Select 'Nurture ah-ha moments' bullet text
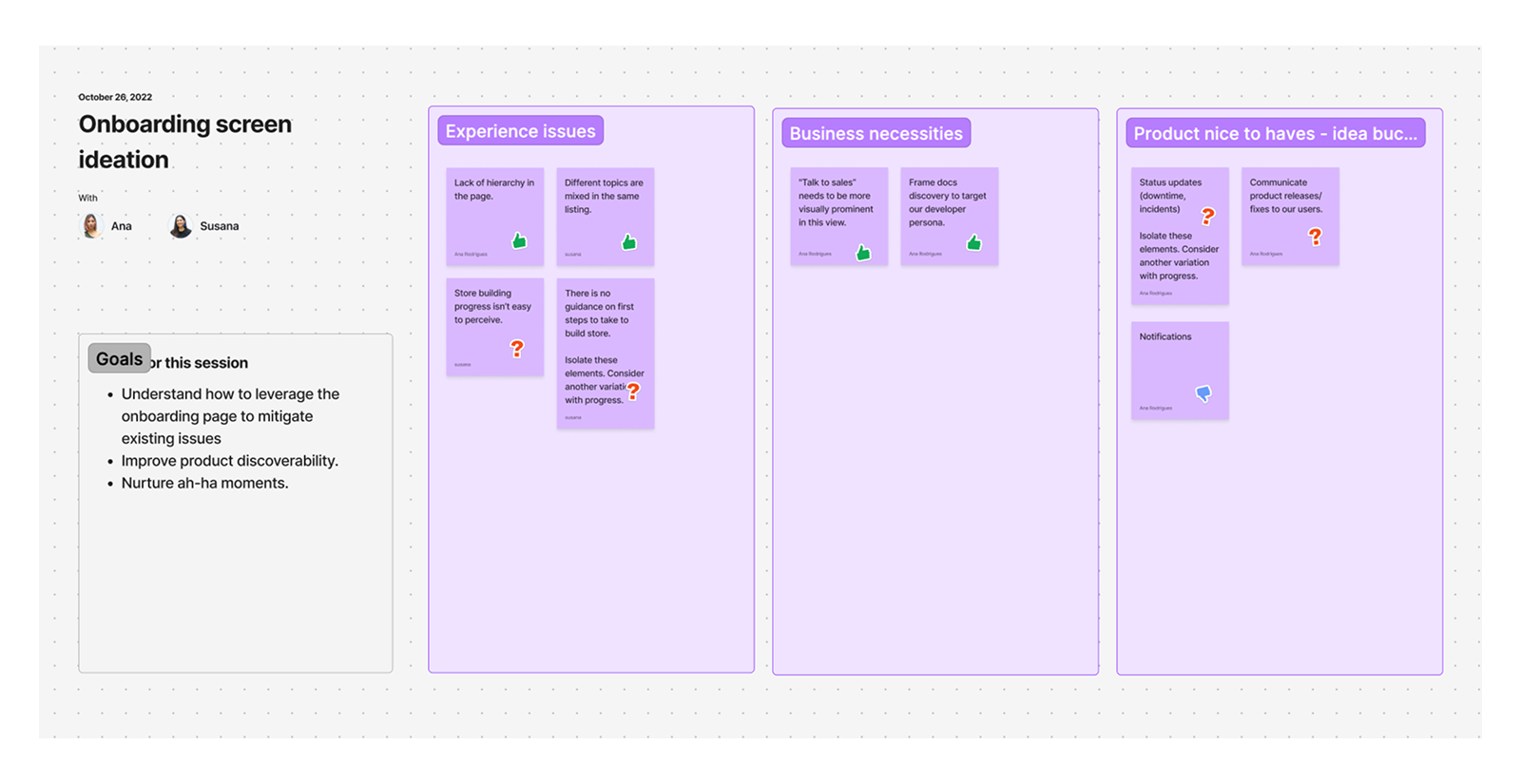Screen dimensions: 1521x784 (x=204, y=483)
